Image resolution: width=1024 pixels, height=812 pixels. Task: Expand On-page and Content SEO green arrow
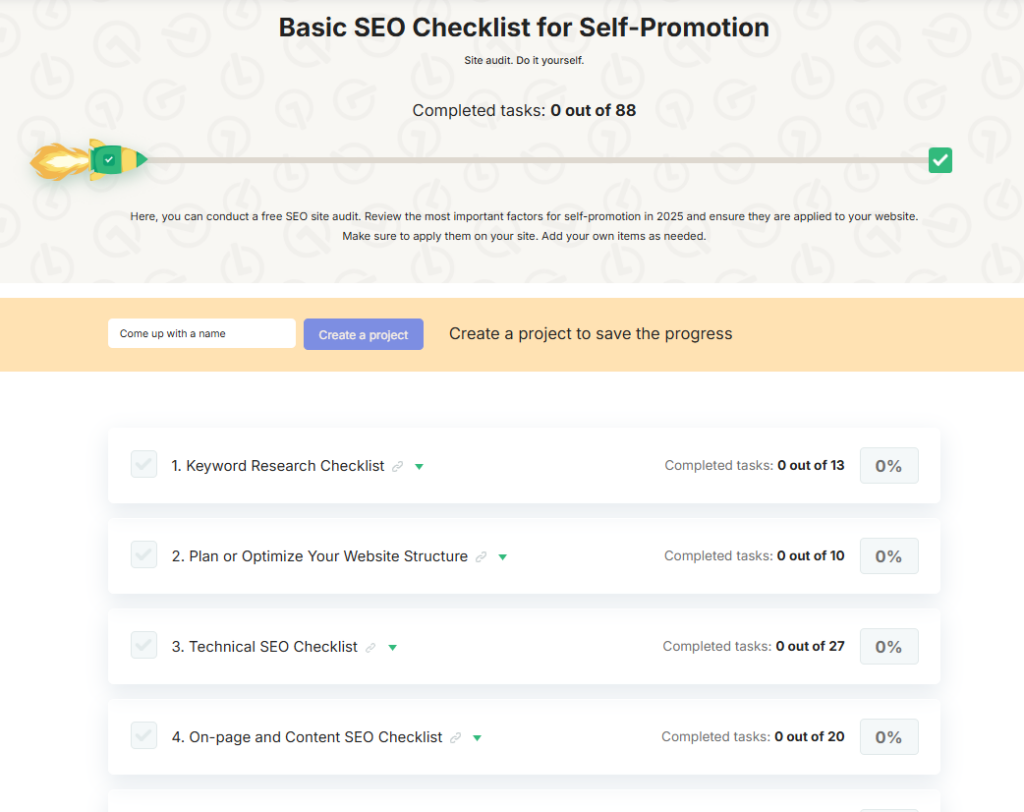pos(477,738)
